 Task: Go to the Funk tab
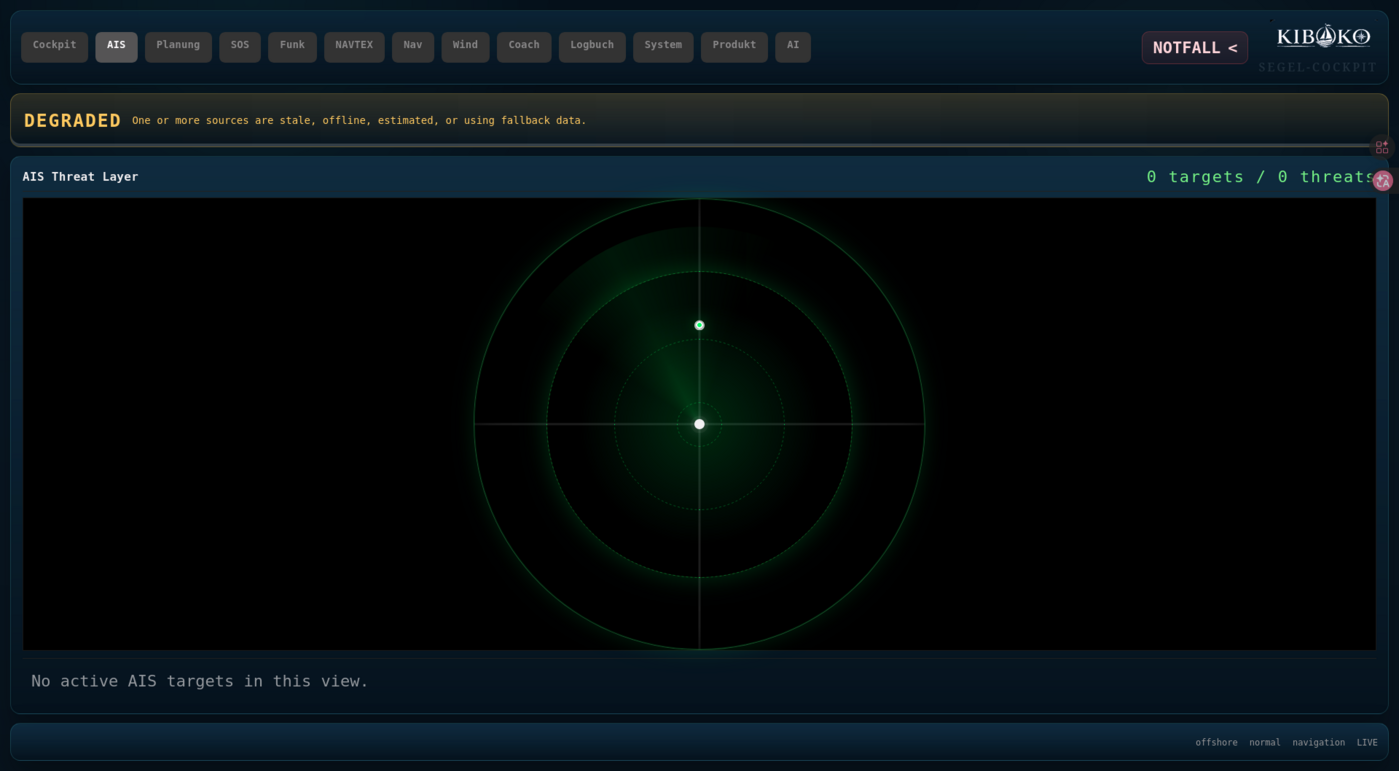[x=292, y=46]
